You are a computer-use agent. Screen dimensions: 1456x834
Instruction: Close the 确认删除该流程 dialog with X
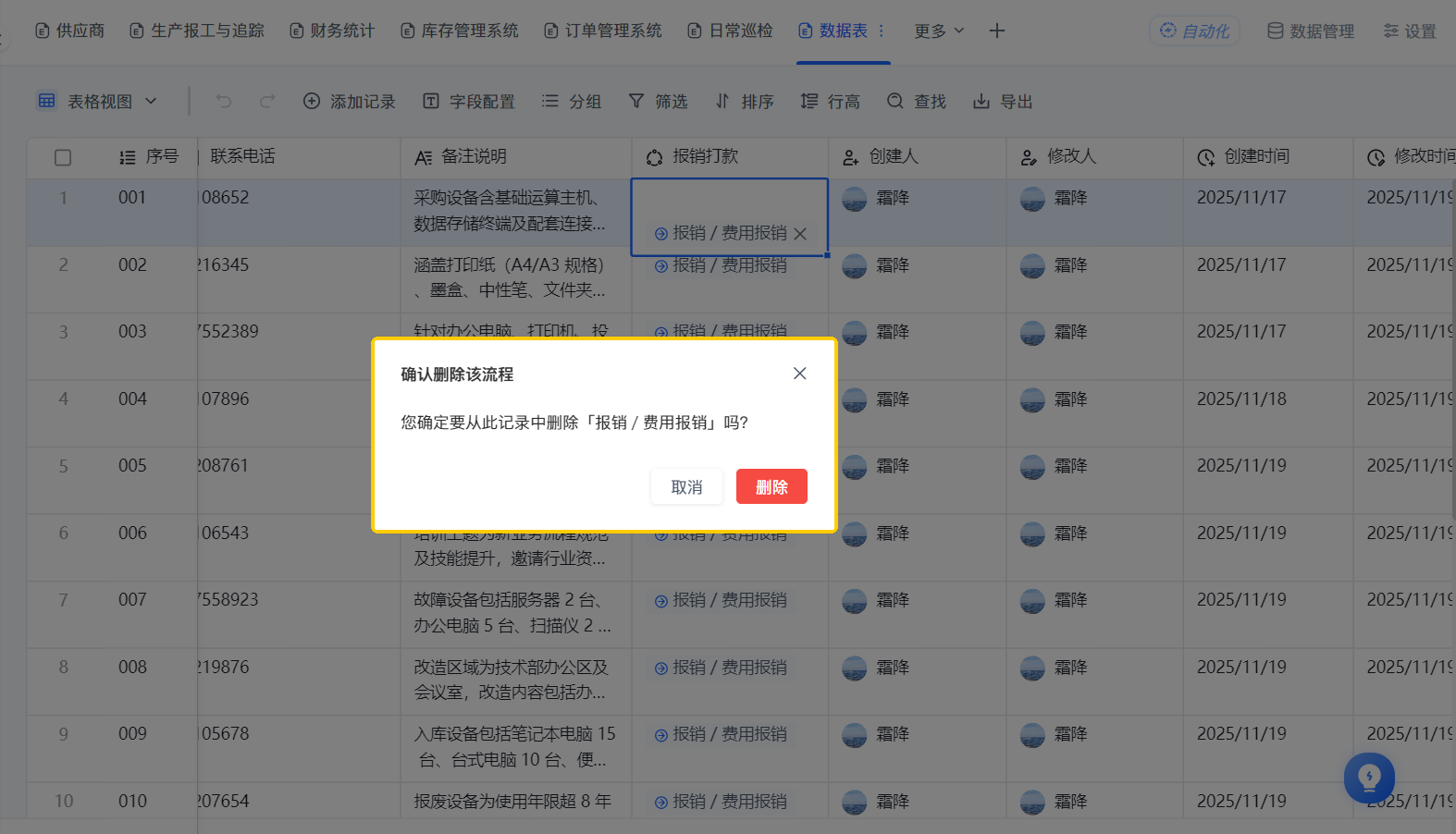800,374
